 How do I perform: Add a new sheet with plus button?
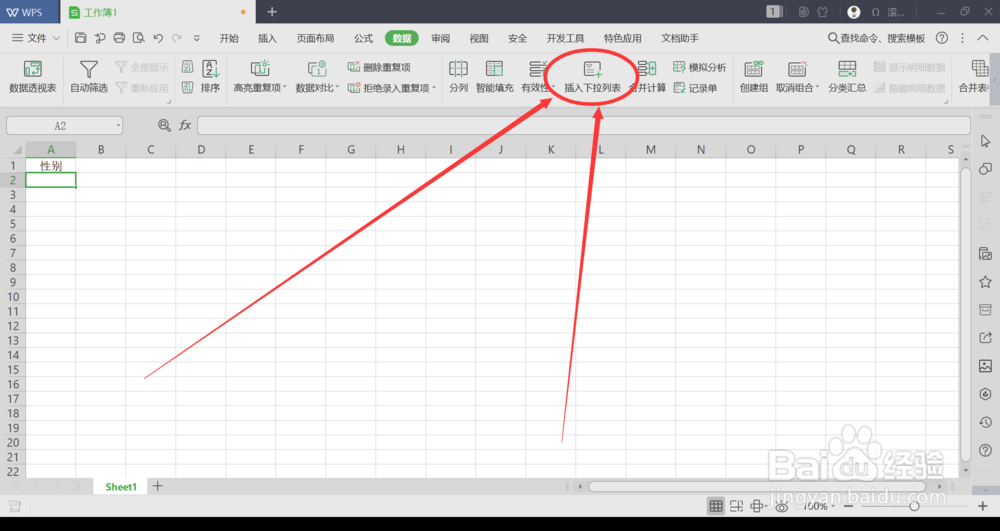158,486
